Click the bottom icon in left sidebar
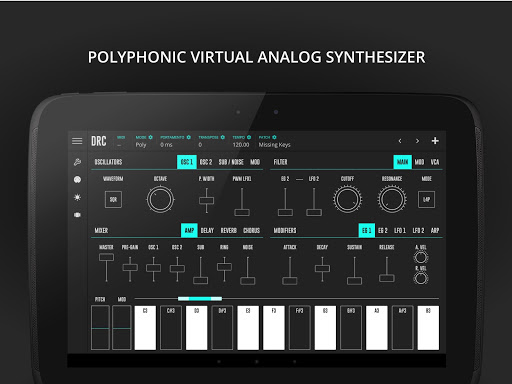This screenshot has height=384, width=512. [x=77, y=215]
